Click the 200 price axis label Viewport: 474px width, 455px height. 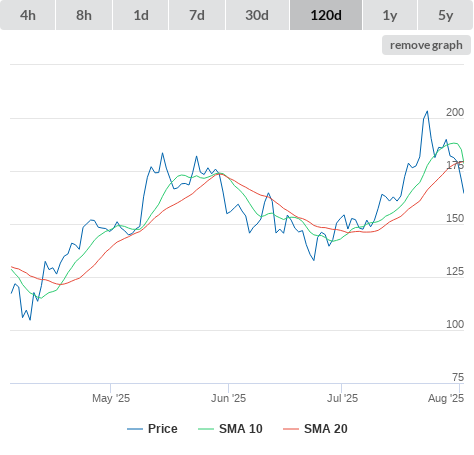[x=455, y=112]
